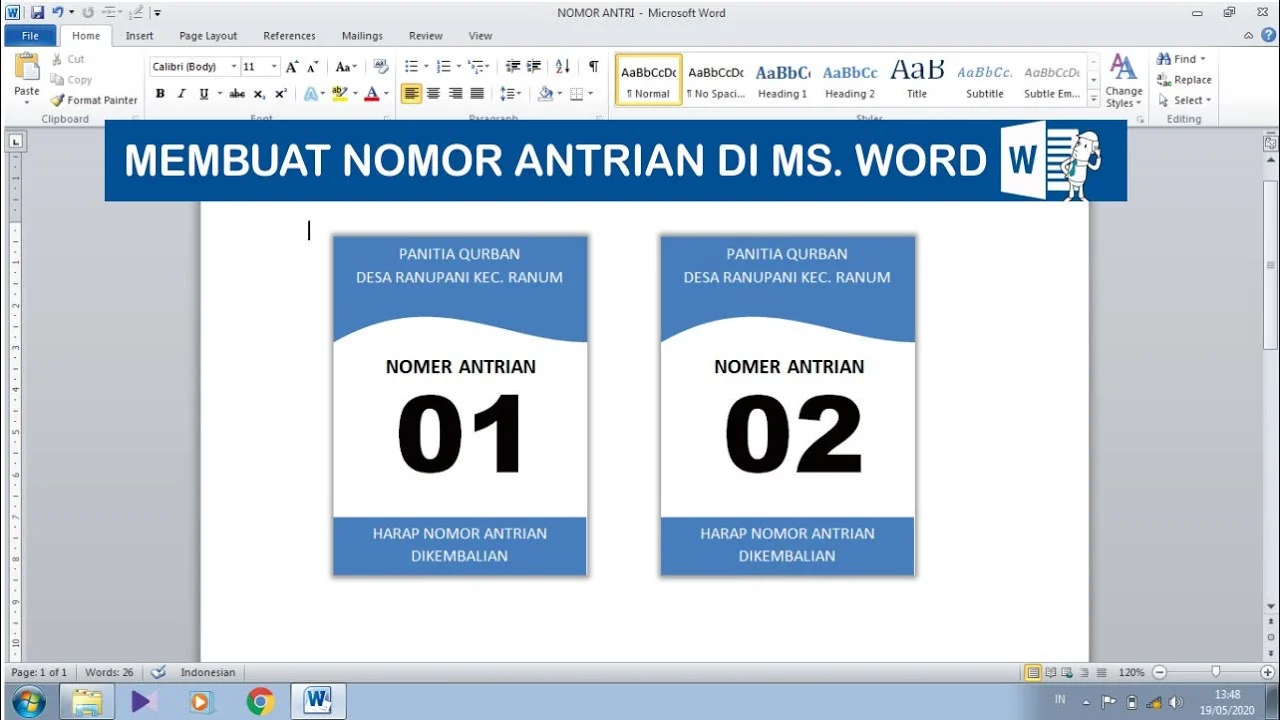
Task: Click the Paste icon
Action: pos(27,66)
